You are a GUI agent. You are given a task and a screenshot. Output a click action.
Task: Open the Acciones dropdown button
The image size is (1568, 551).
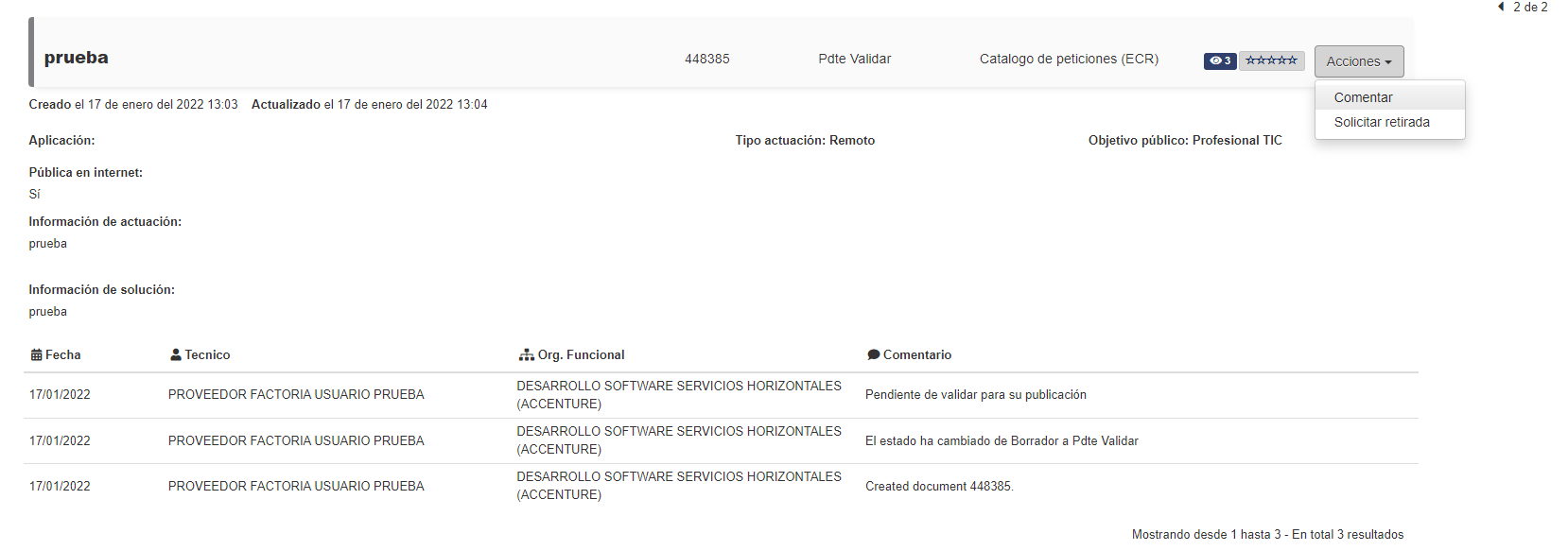point(1359,61)
